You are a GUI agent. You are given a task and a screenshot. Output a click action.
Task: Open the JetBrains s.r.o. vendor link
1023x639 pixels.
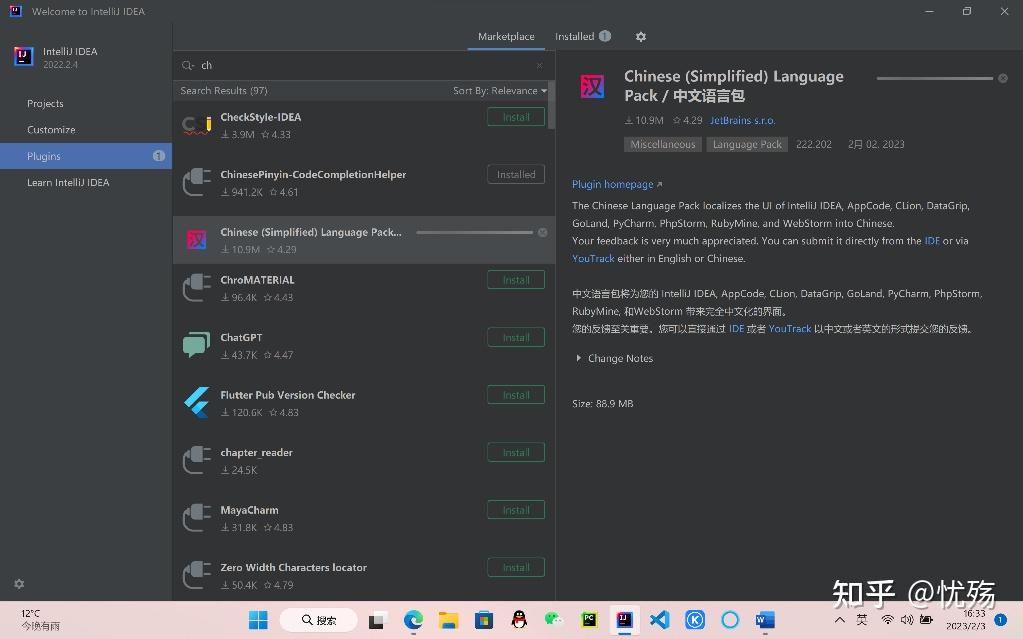click(742, 120)
